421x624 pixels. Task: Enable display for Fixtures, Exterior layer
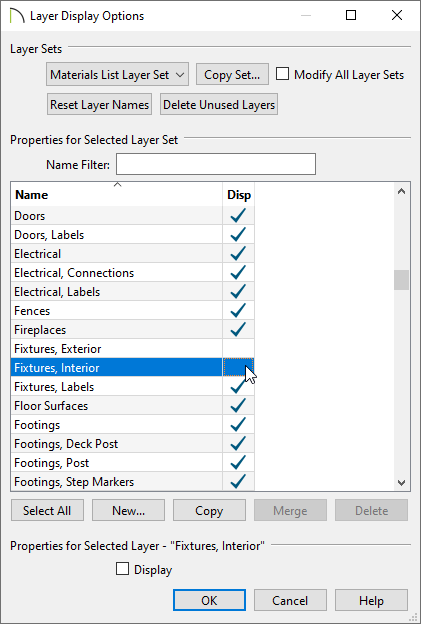238,349
